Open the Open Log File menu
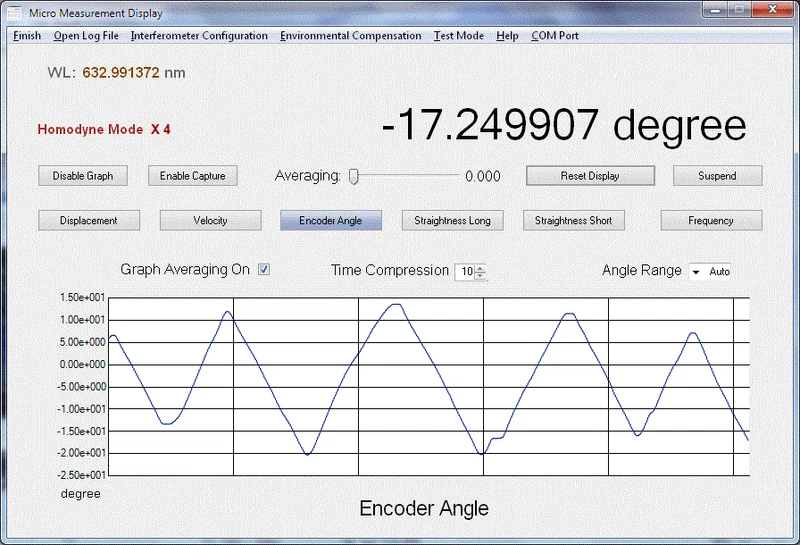Viewport: 800px width, 545px height. [x=86, y=36]
